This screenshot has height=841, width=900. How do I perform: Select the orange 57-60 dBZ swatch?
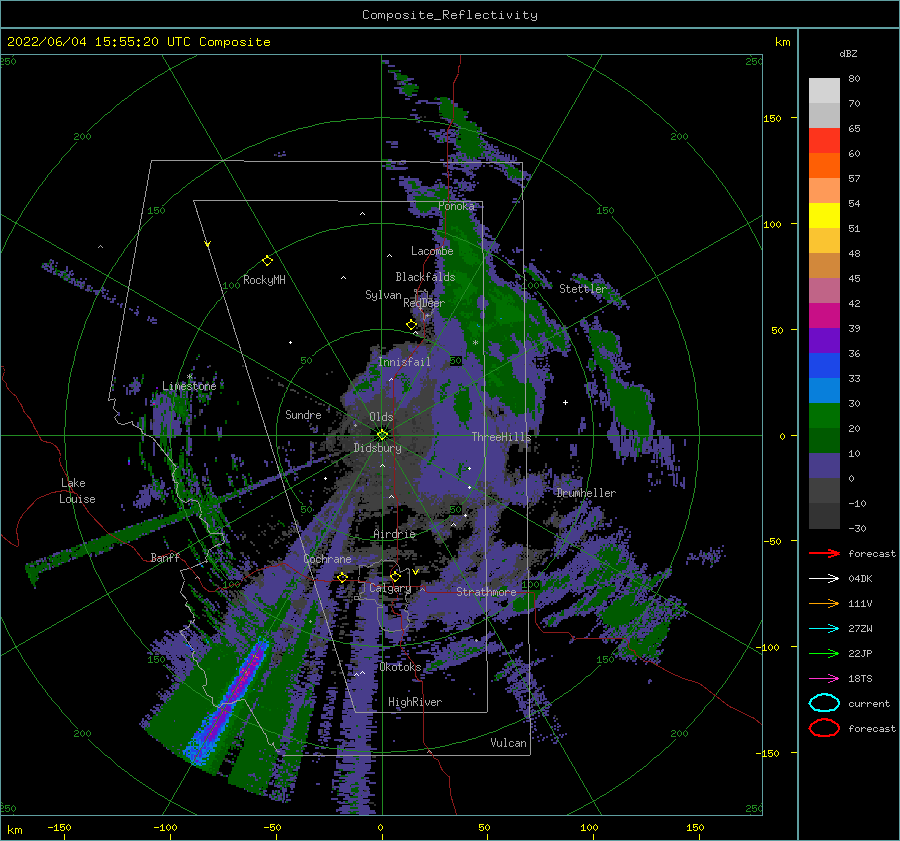click(824, 166)
